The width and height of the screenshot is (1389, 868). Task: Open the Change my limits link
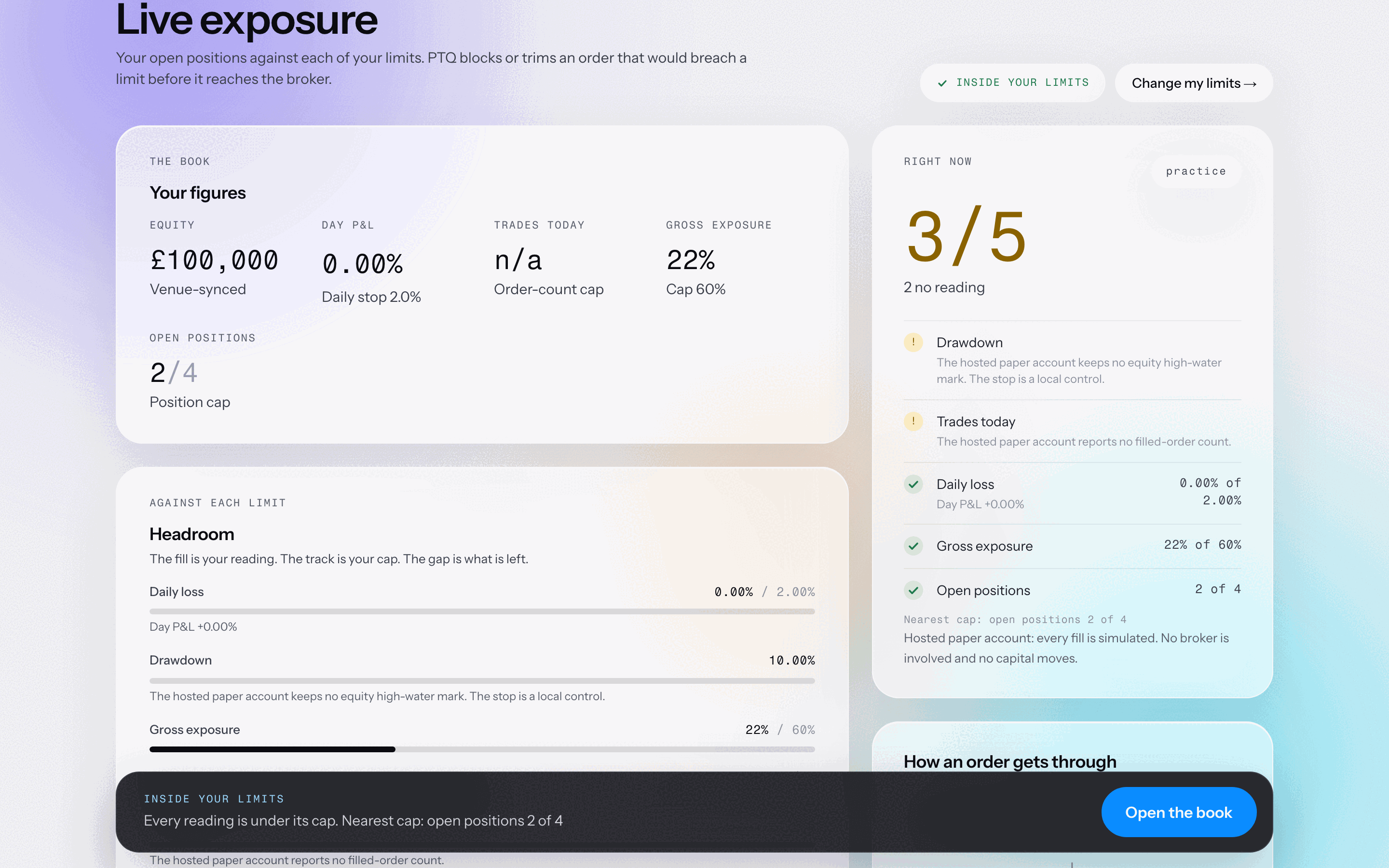tap(1194, 83)
